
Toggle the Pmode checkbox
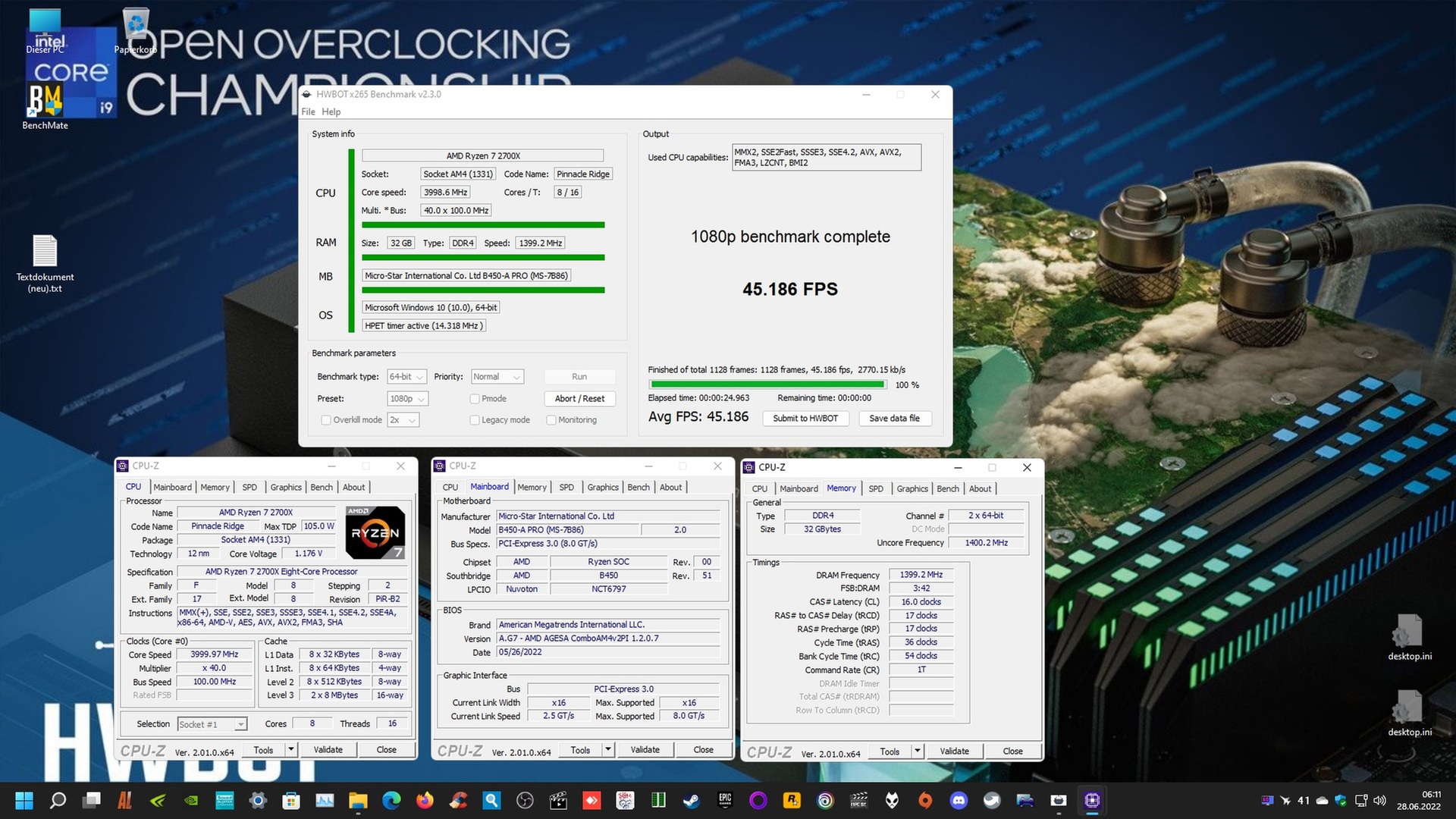475,399
